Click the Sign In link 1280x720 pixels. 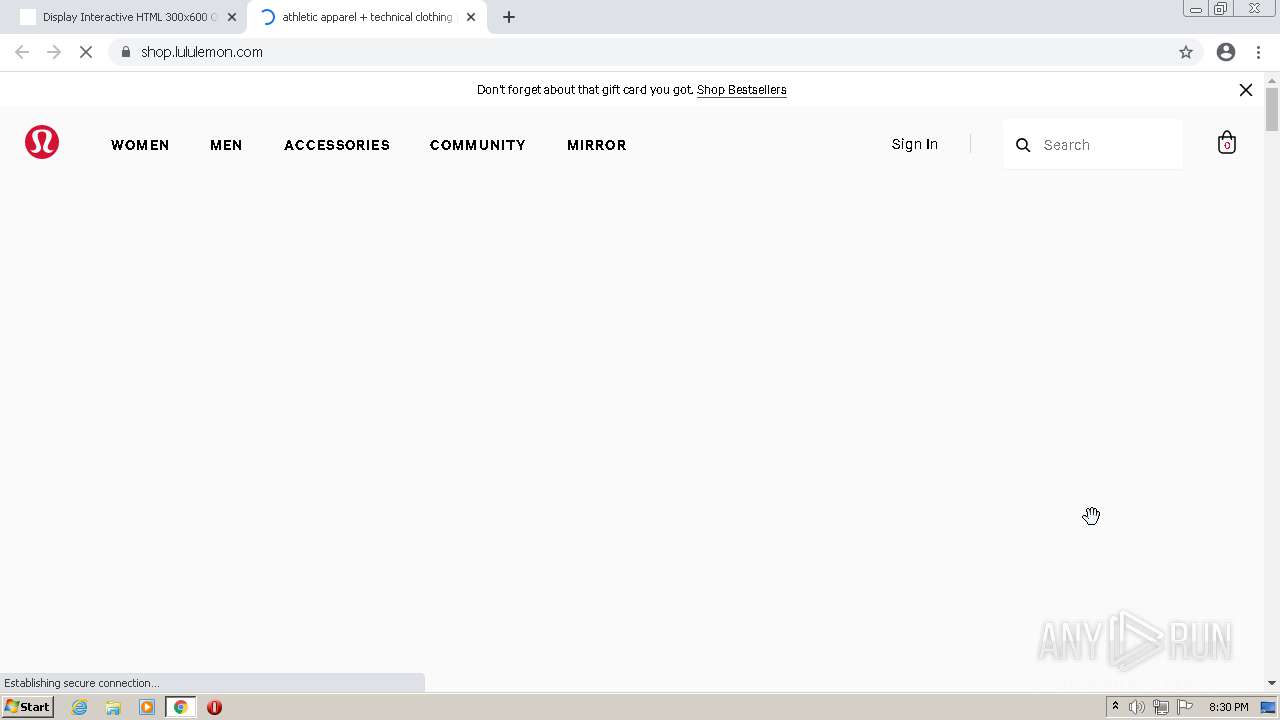pos(915,144)
